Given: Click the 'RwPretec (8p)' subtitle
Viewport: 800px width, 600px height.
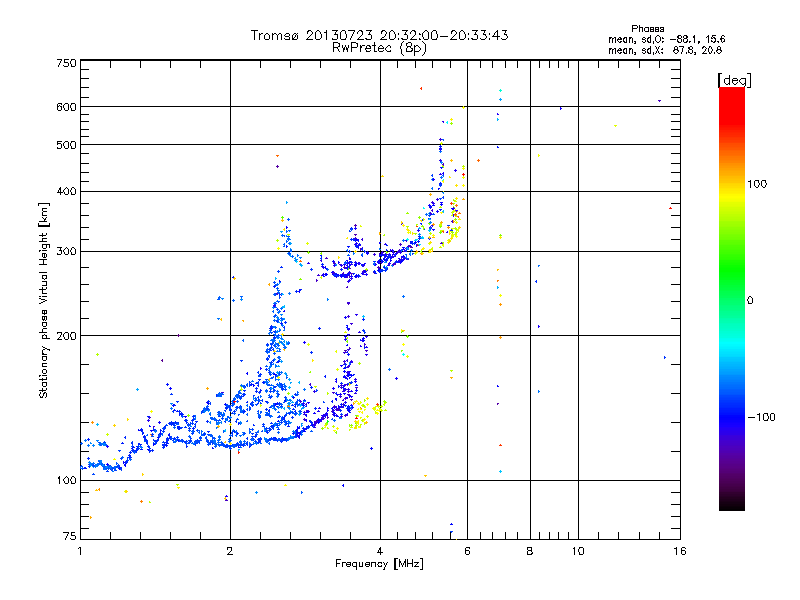Looking at the screenshot, I should [x=380, y=48].
